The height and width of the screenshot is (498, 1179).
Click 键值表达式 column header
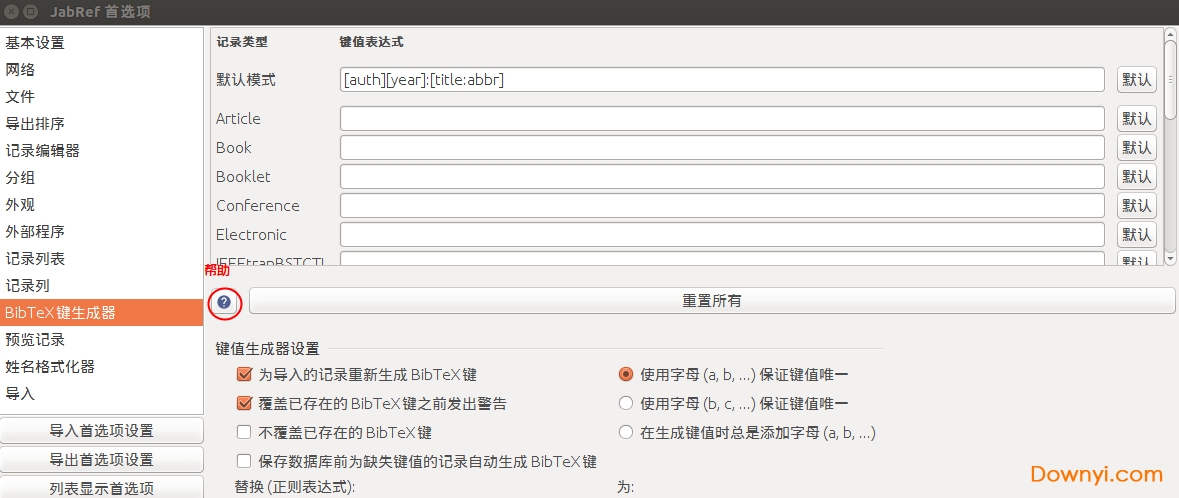pos(371,42)
